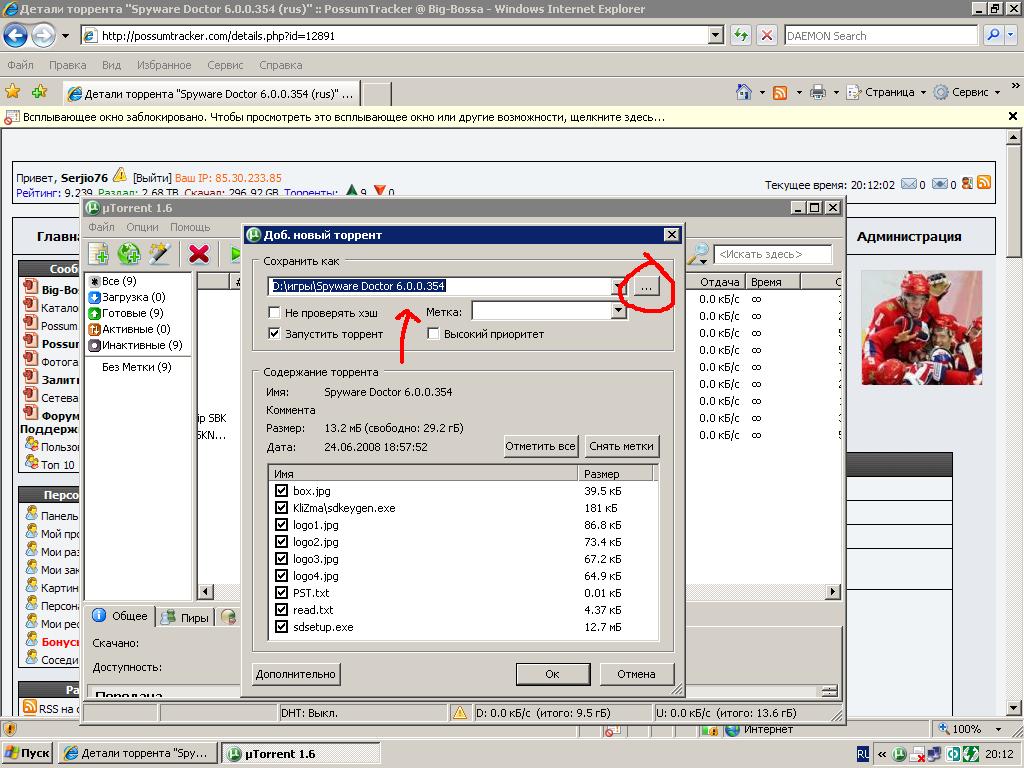
Task: Enable 'Высокий приоритет' checkbox
Action: click(x=433, y=334)
